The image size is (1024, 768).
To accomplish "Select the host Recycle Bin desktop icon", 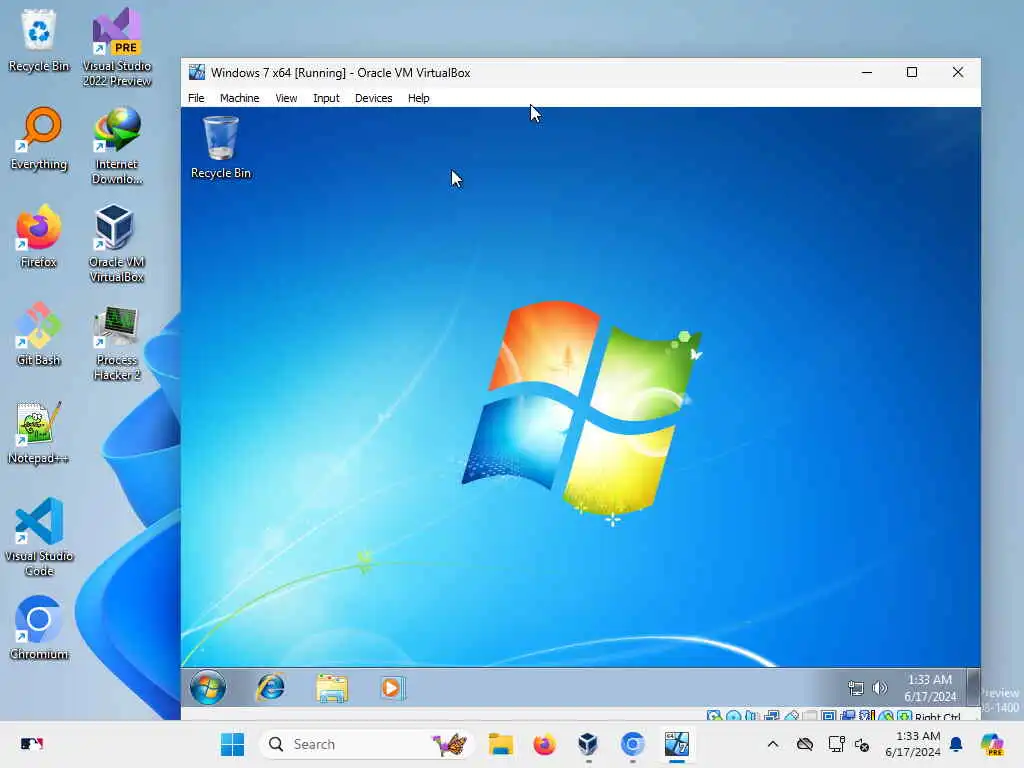I will pyautogui.click(x=39, y=40).
